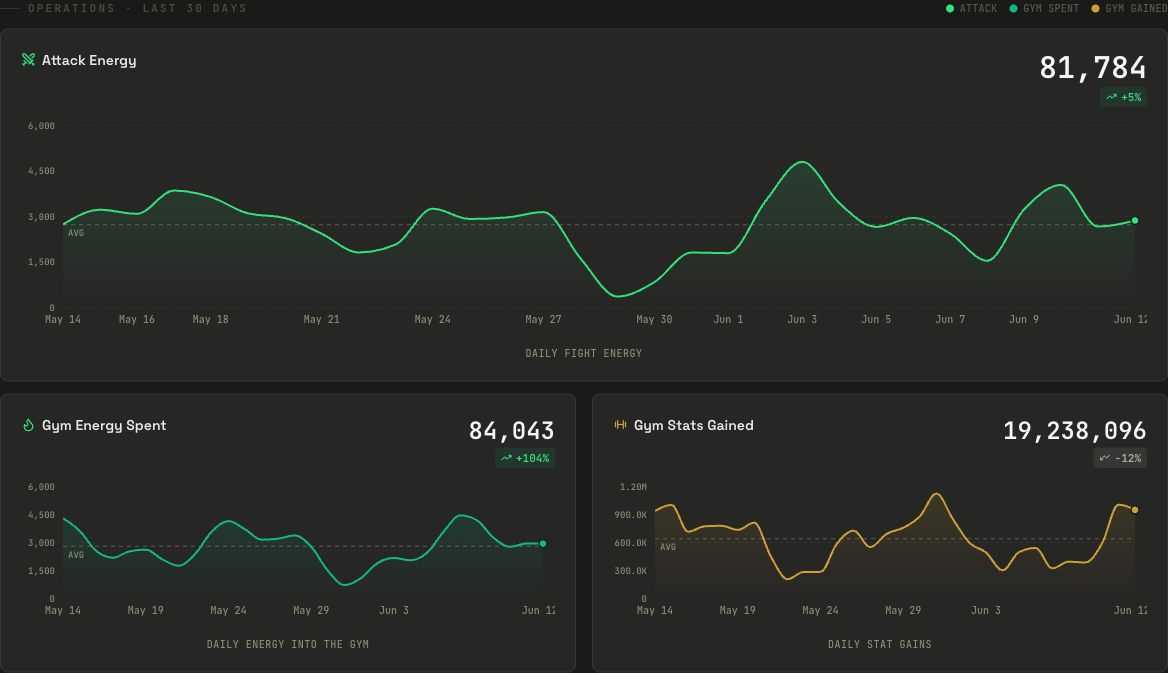Click the flame icon beside Gym Energy Spent
1168x673 pixels.
pyautogui.click(x=28, y=425)
